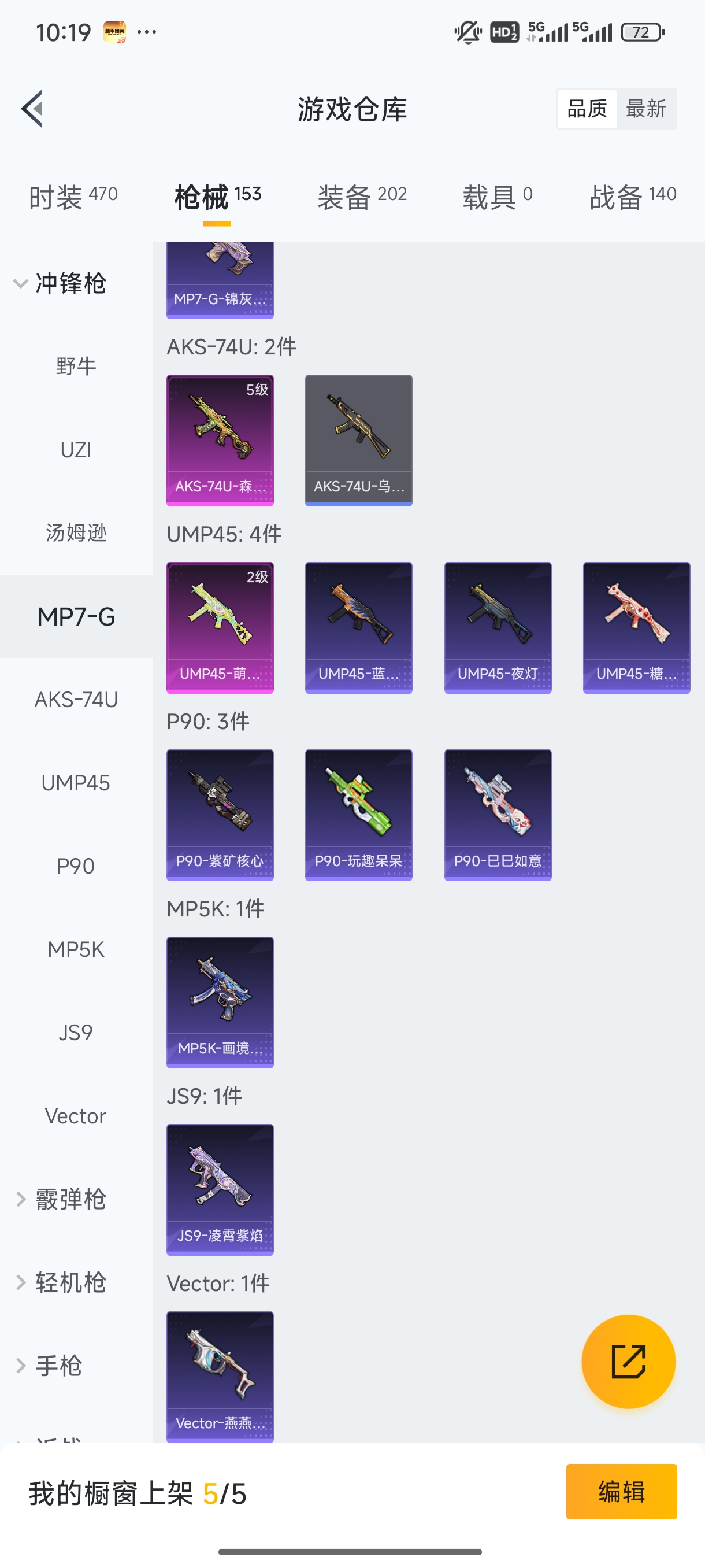This screenshot has width=705, height=1568.
Task: Select Vector in the sidebar list
Action: [x=76, y=1116]
